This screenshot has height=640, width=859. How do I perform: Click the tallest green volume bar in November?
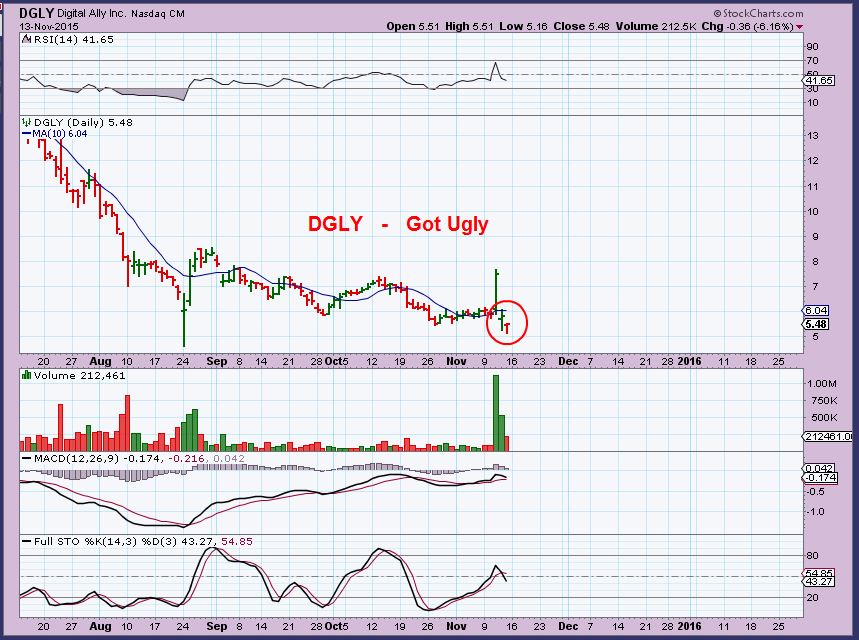click(x=496, y=413)
